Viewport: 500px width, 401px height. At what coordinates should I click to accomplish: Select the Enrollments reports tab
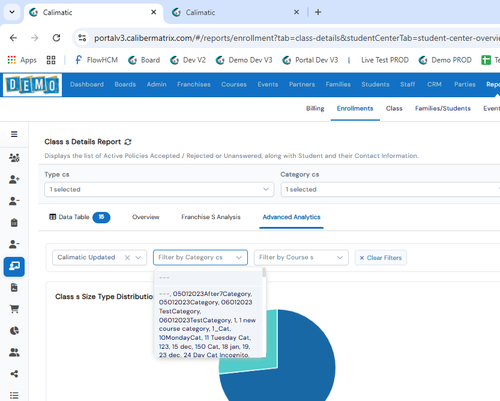[x=355, y=108]
